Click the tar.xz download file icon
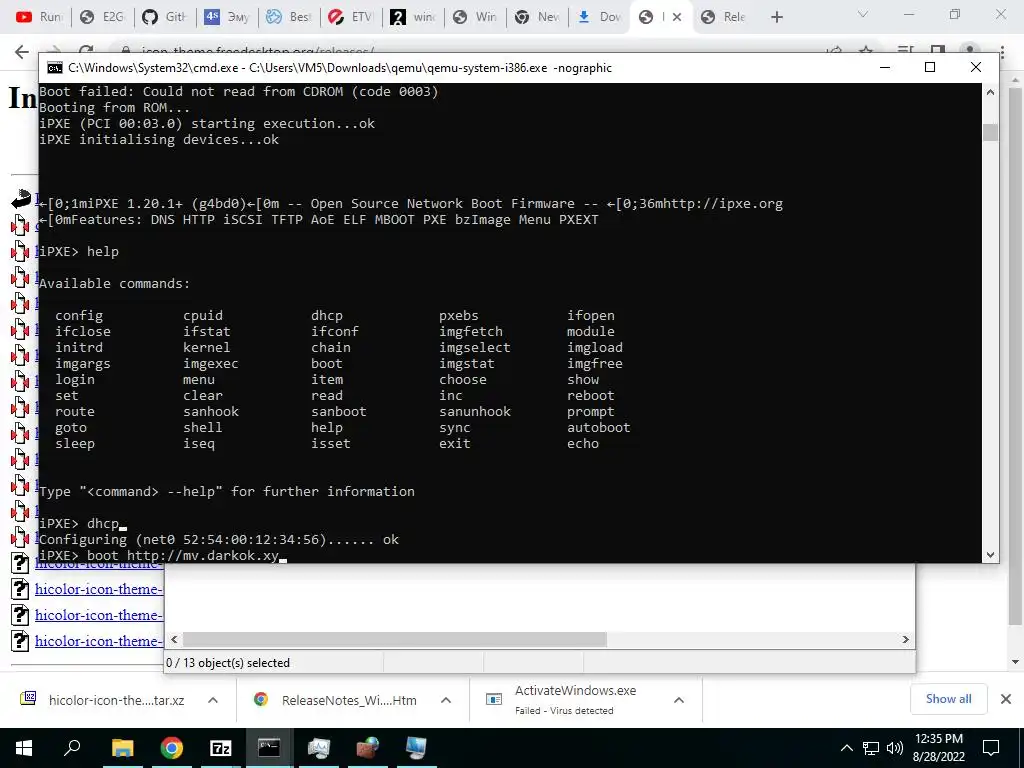The height and width of the screenshot is (768, 1024). coord(28,699)
